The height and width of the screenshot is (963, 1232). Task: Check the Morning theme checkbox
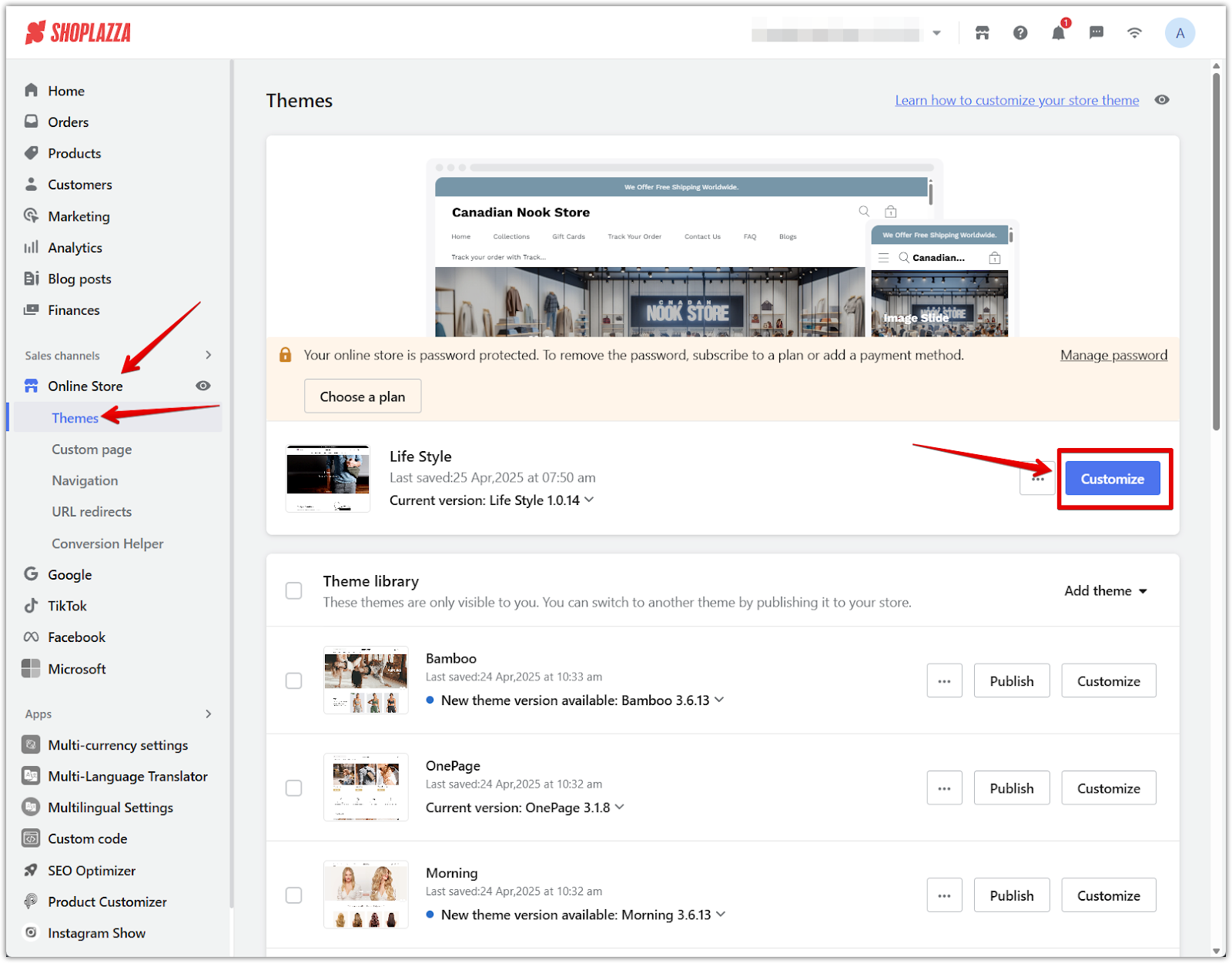[x=293, y=895]
